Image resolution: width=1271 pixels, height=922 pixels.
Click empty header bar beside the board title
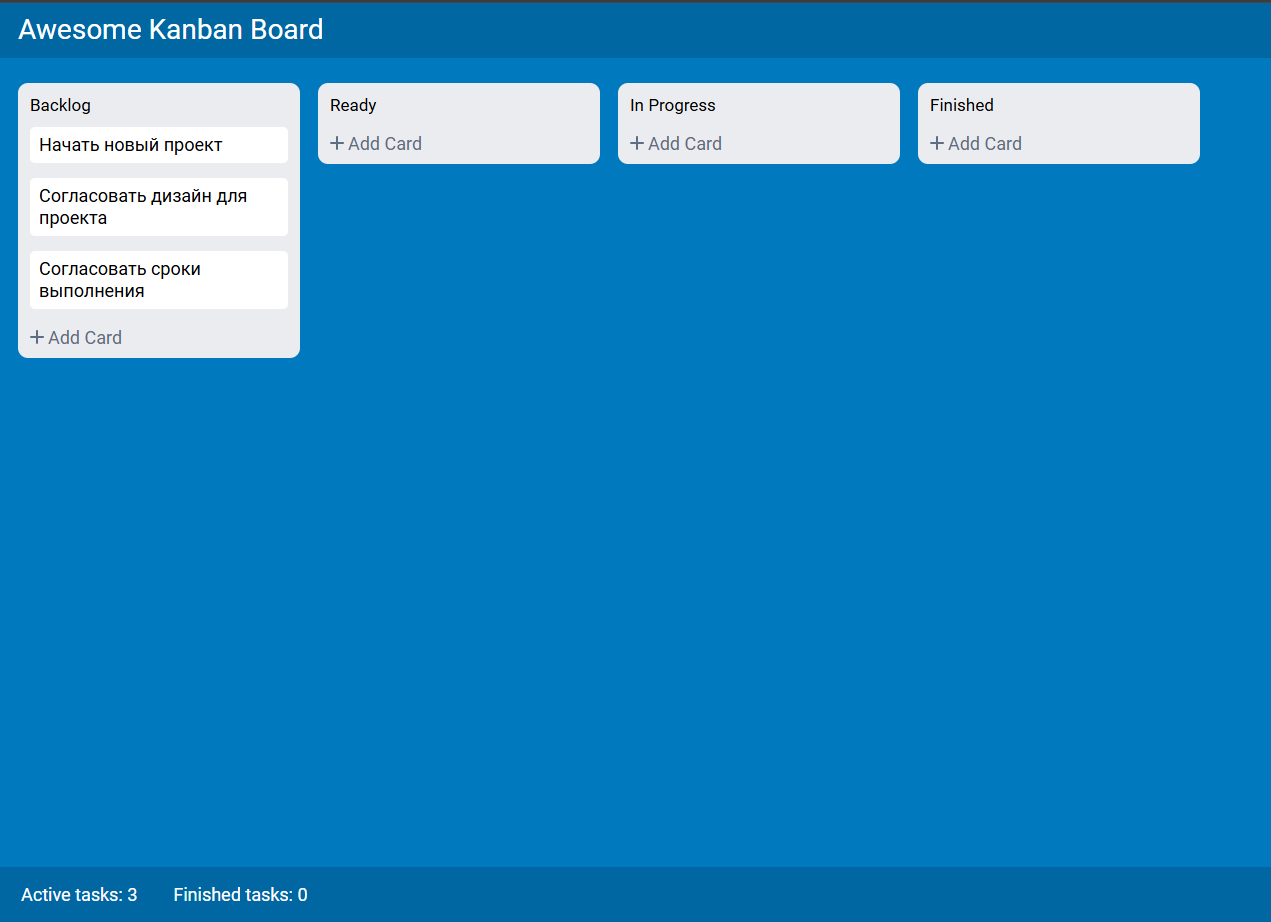[x=800, y=30]
